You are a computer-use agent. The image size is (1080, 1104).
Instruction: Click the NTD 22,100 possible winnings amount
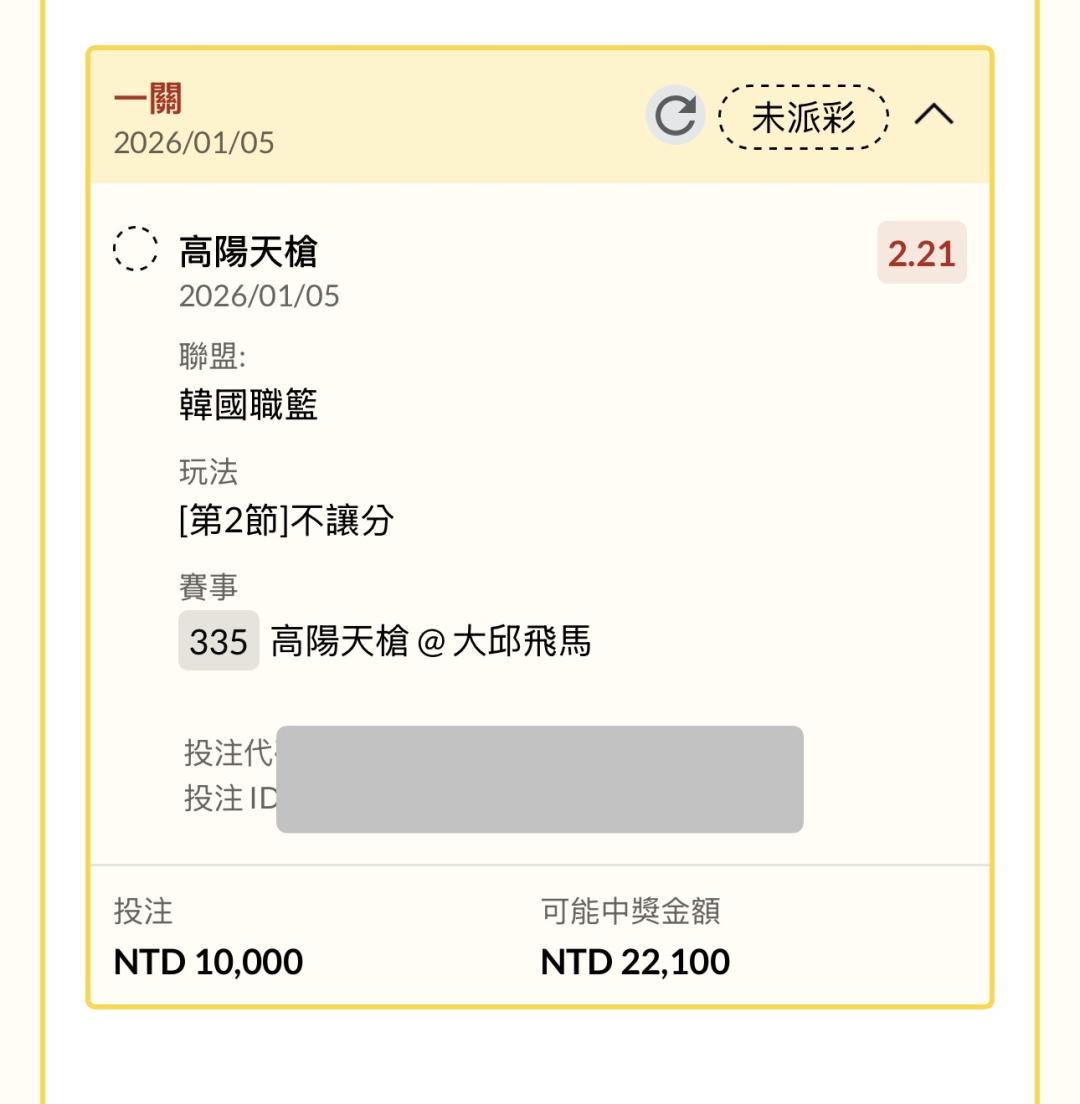tap(635, 962)
